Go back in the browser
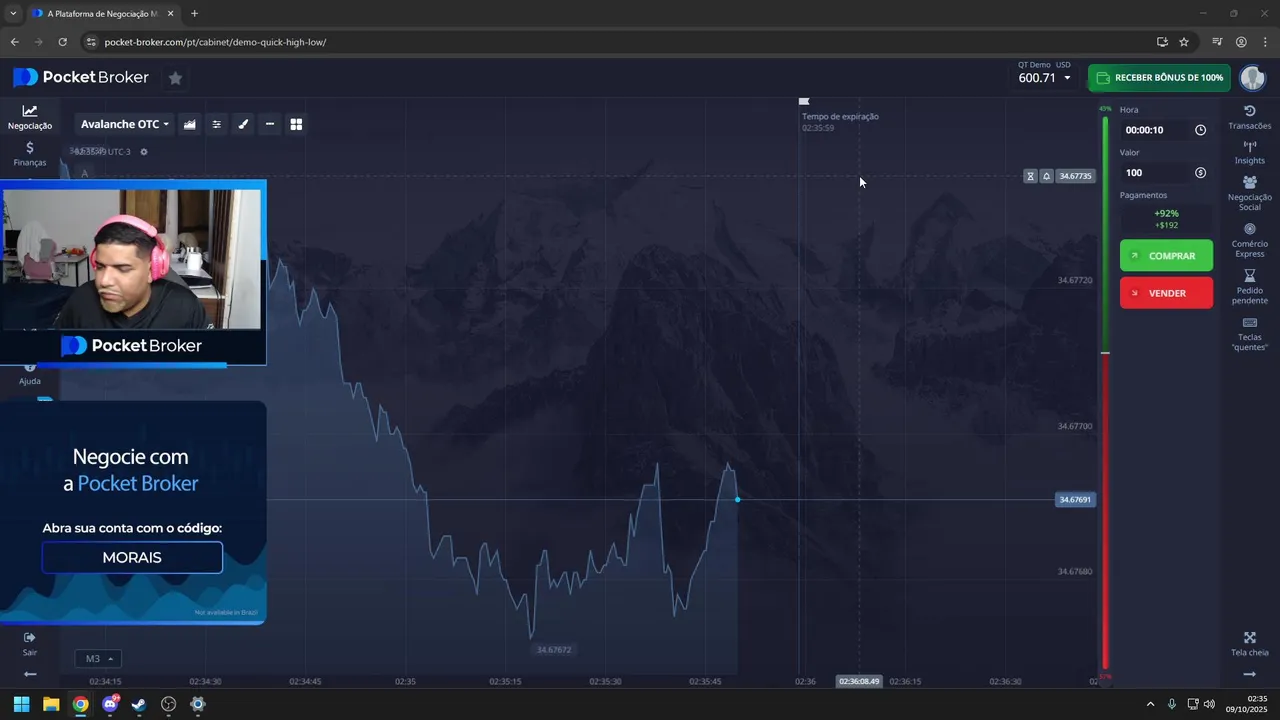This screenshot has height=720, width=1280. pyautogui.click(x=14, y=42)
